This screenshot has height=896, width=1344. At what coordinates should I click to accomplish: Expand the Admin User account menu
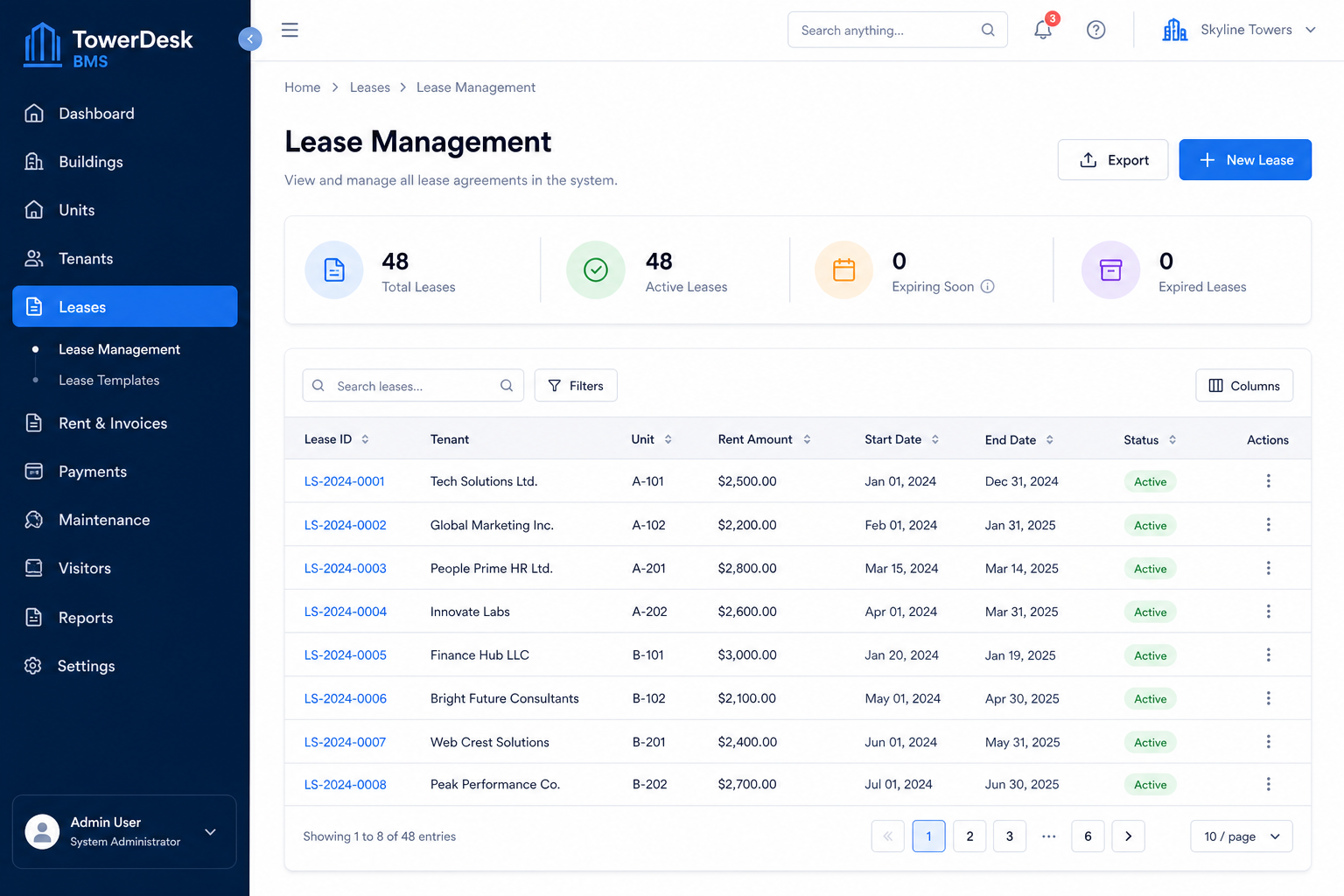point(210,831)
